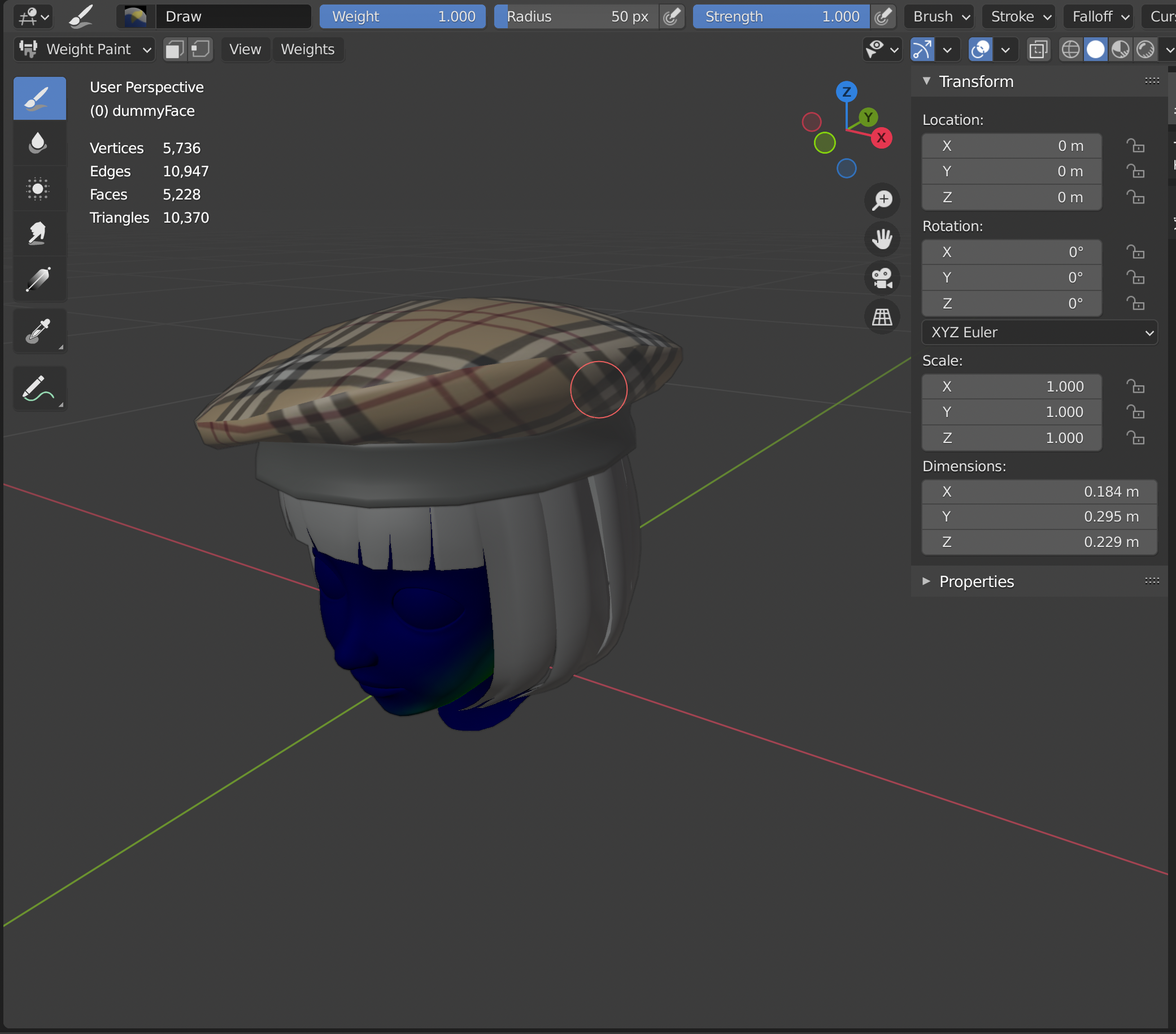The image size is (1176, 1034).
Task: Click the Location Y field
Action: click(1012, 171)
